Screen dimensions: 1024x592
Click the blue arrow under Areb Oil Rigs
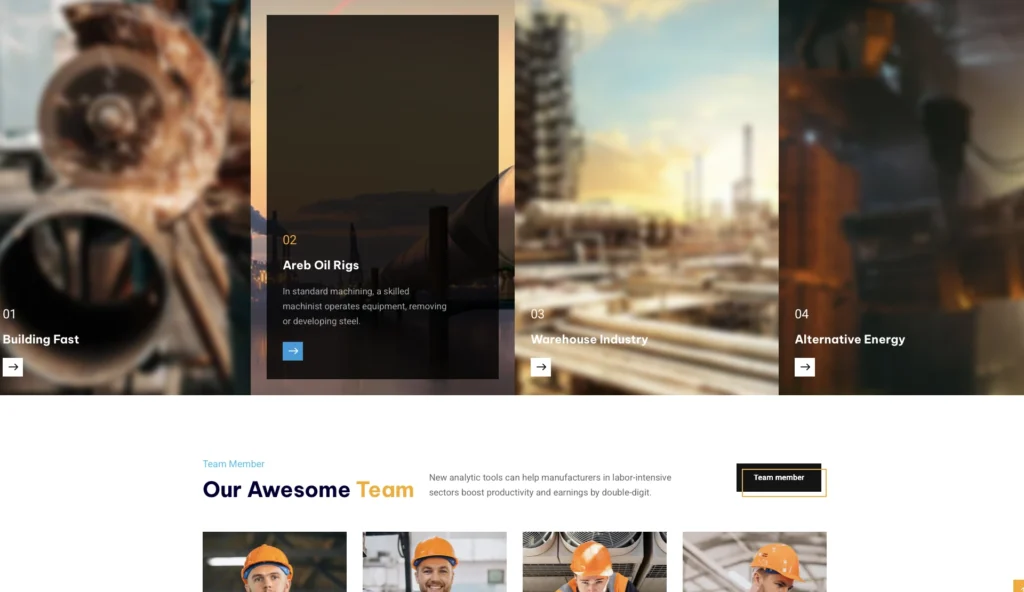coord(292,351)
